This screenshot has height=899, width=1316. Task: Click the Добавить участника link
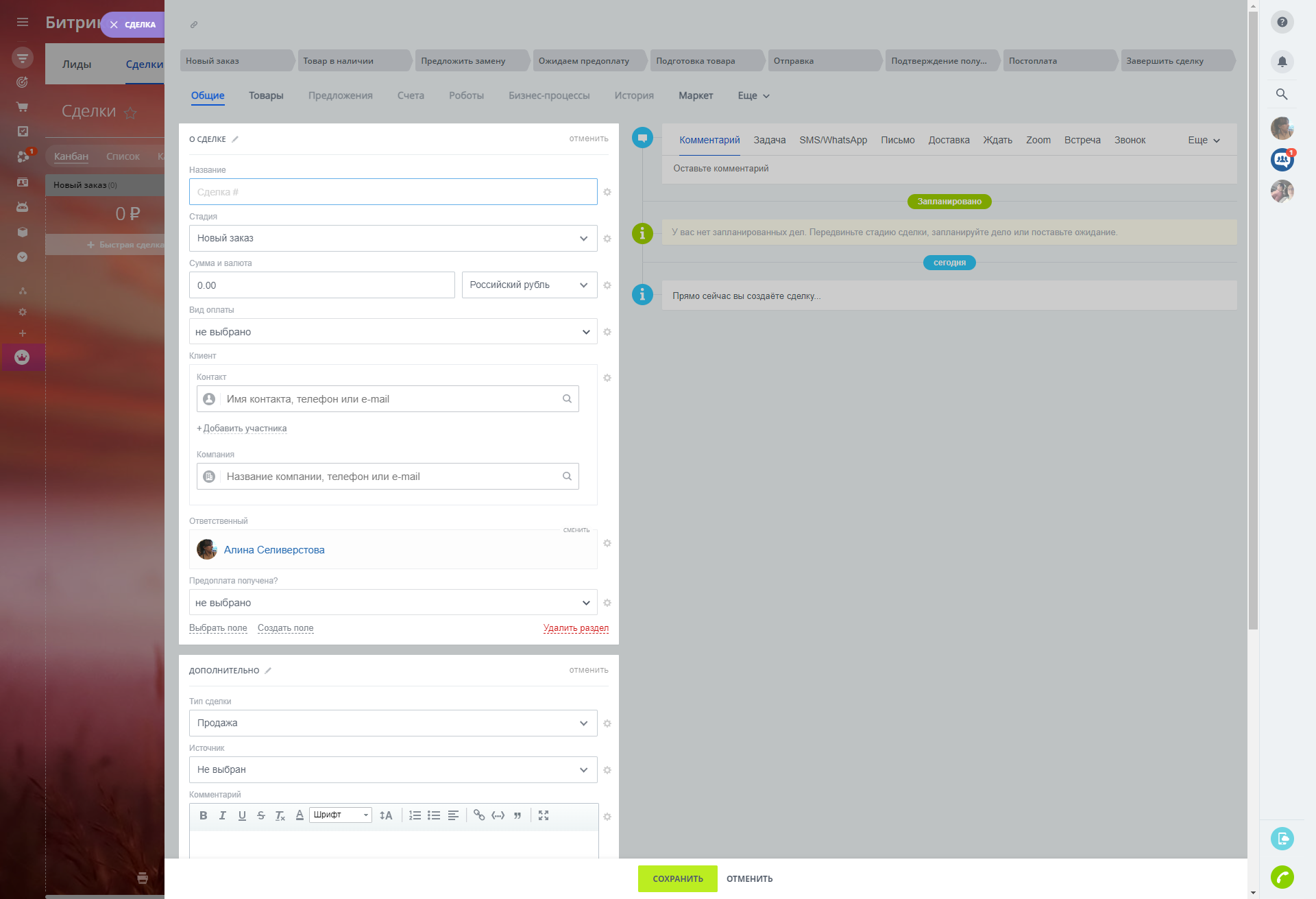click(x=245, y=429)
